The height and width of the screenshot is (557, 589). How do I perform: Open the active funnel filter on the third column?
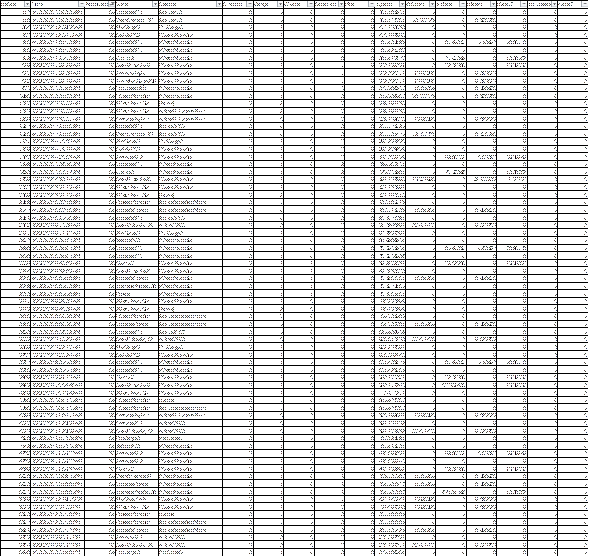click(x=112, y=4)
